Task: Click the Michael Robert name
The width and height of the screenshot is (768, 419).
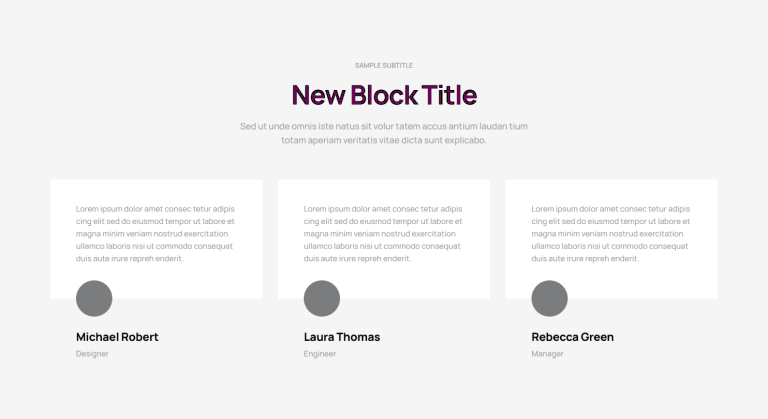Action: (117, 337)
